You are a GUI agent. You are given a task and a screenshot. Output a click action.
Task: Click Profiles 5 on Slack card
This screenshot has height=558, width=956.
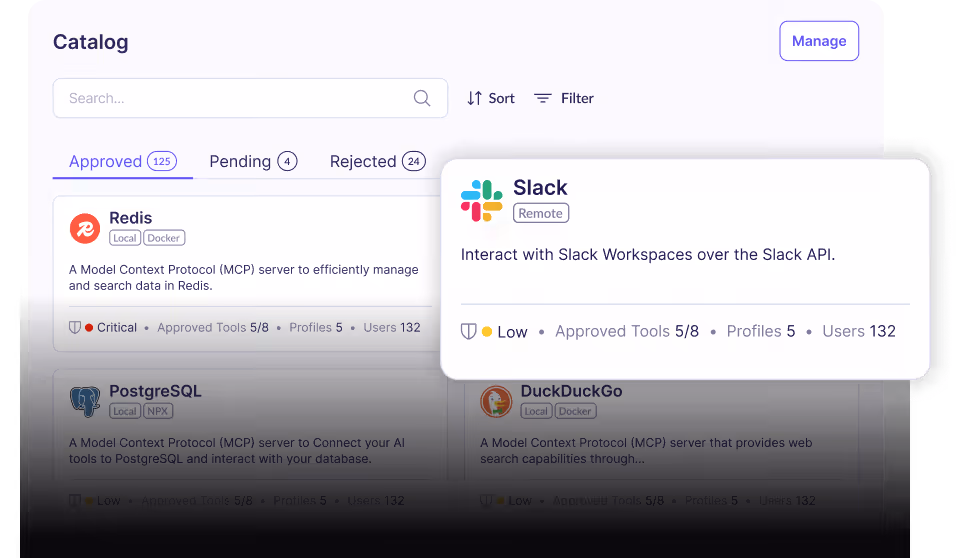click(761, 331)
